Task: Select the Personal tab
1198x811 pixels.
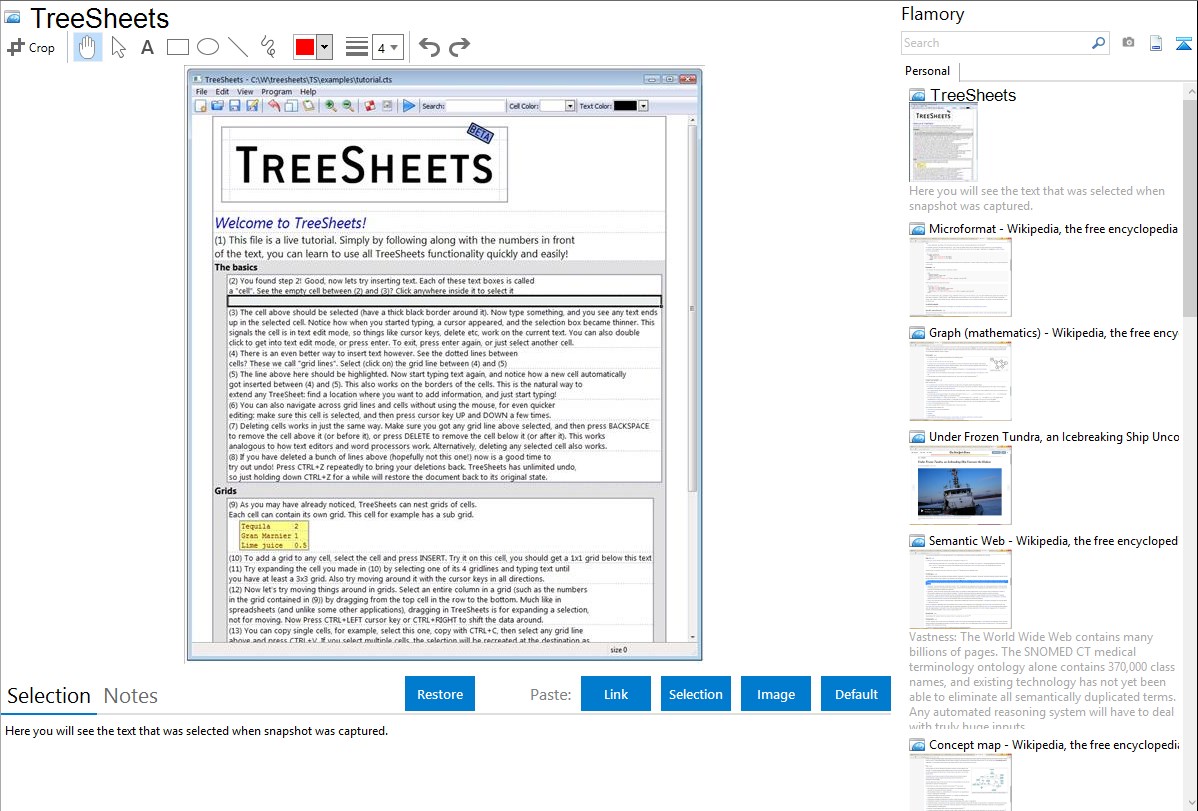Action: [928, 71]
